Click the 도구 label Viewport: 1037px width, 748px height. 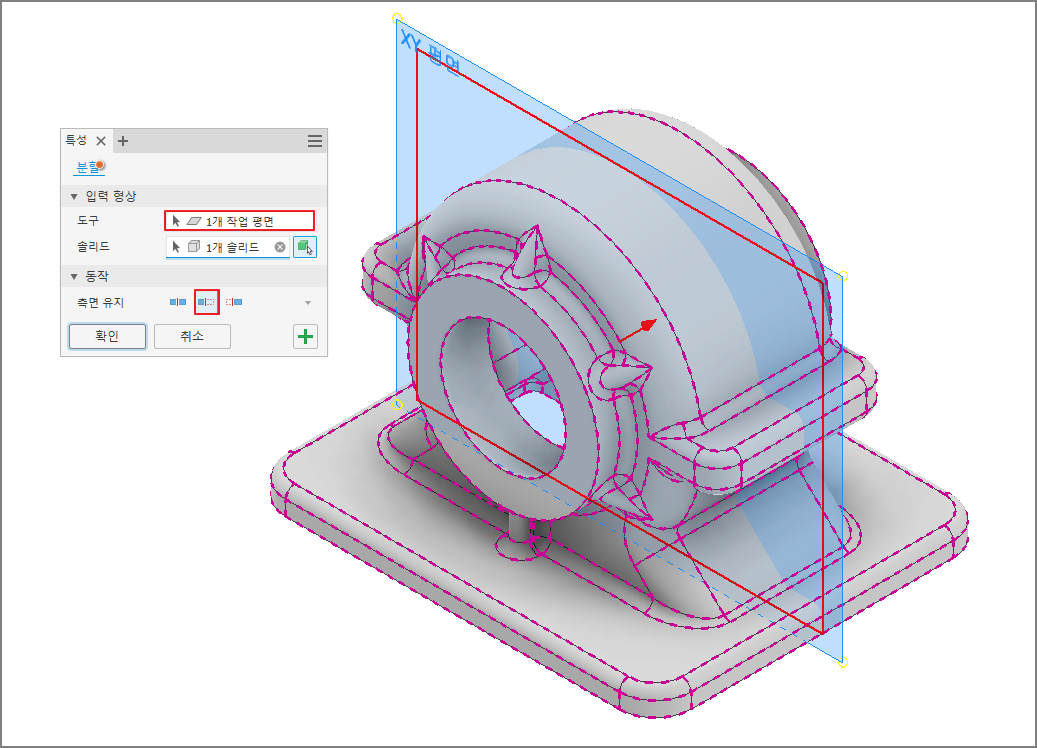88,220
